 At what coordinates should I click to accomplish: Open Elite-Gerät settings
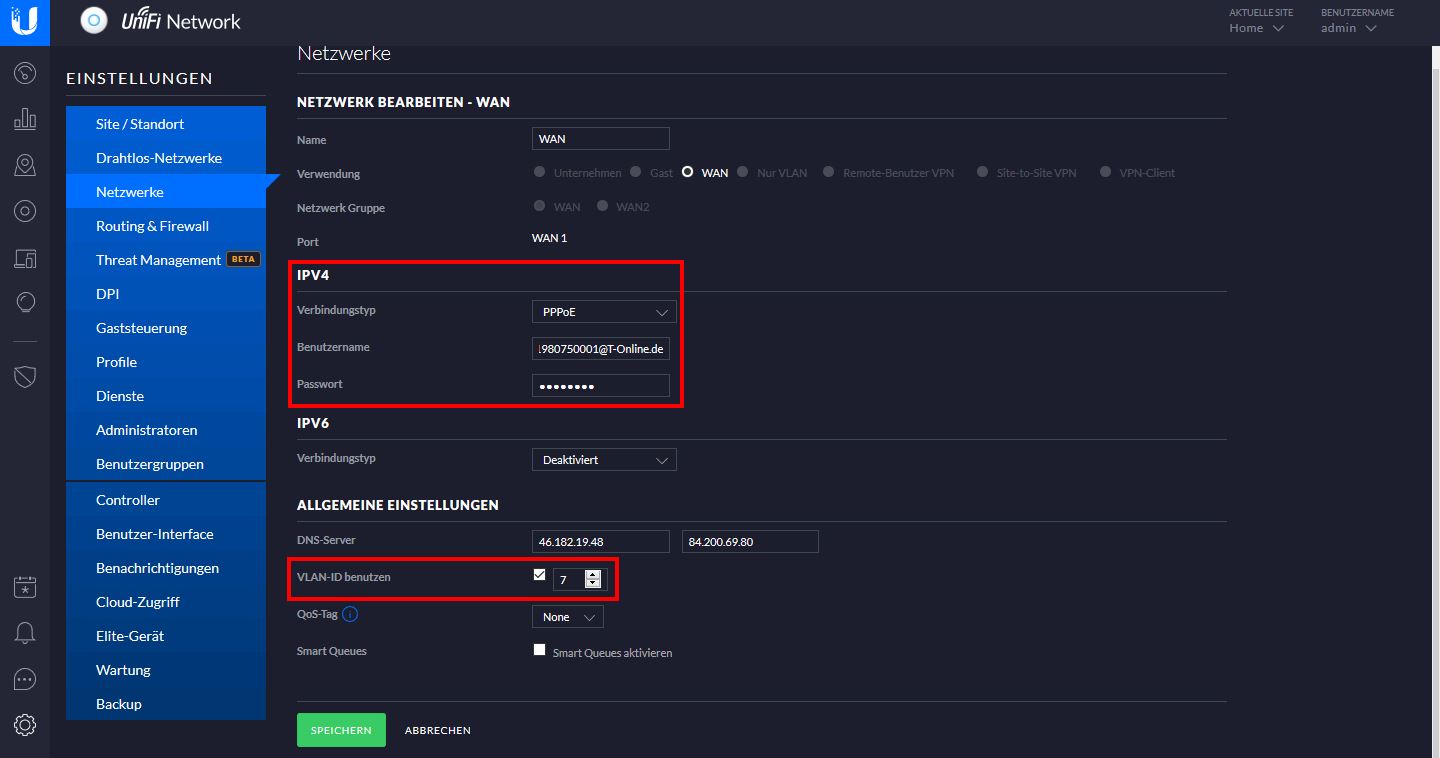point(166,636)
